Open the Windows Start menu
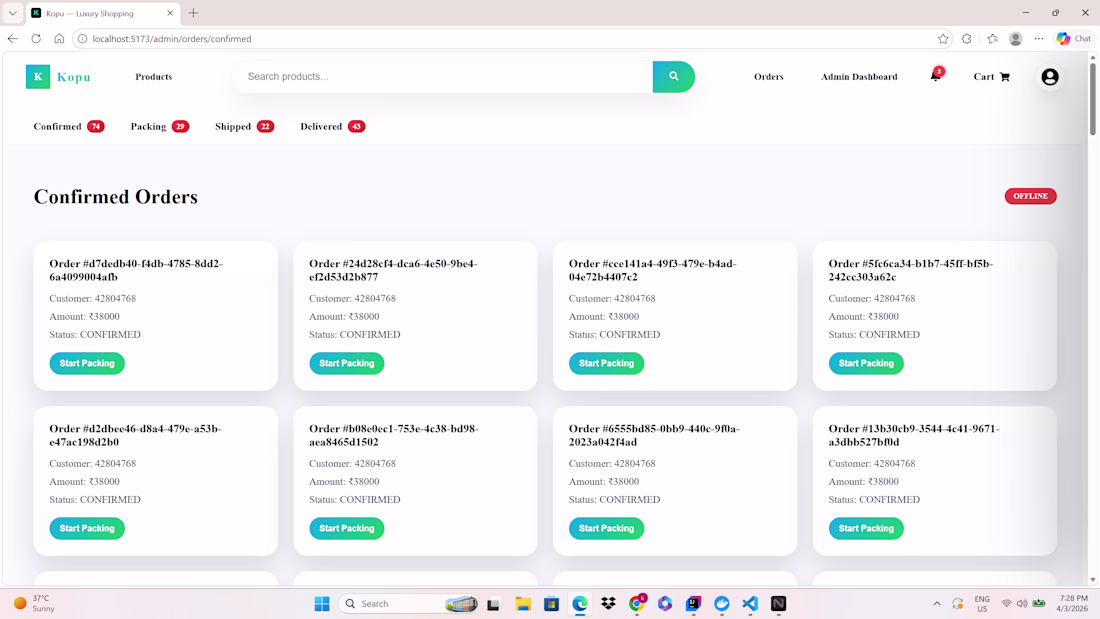This screenshot has width=1100, height=619. click(322, 604)
